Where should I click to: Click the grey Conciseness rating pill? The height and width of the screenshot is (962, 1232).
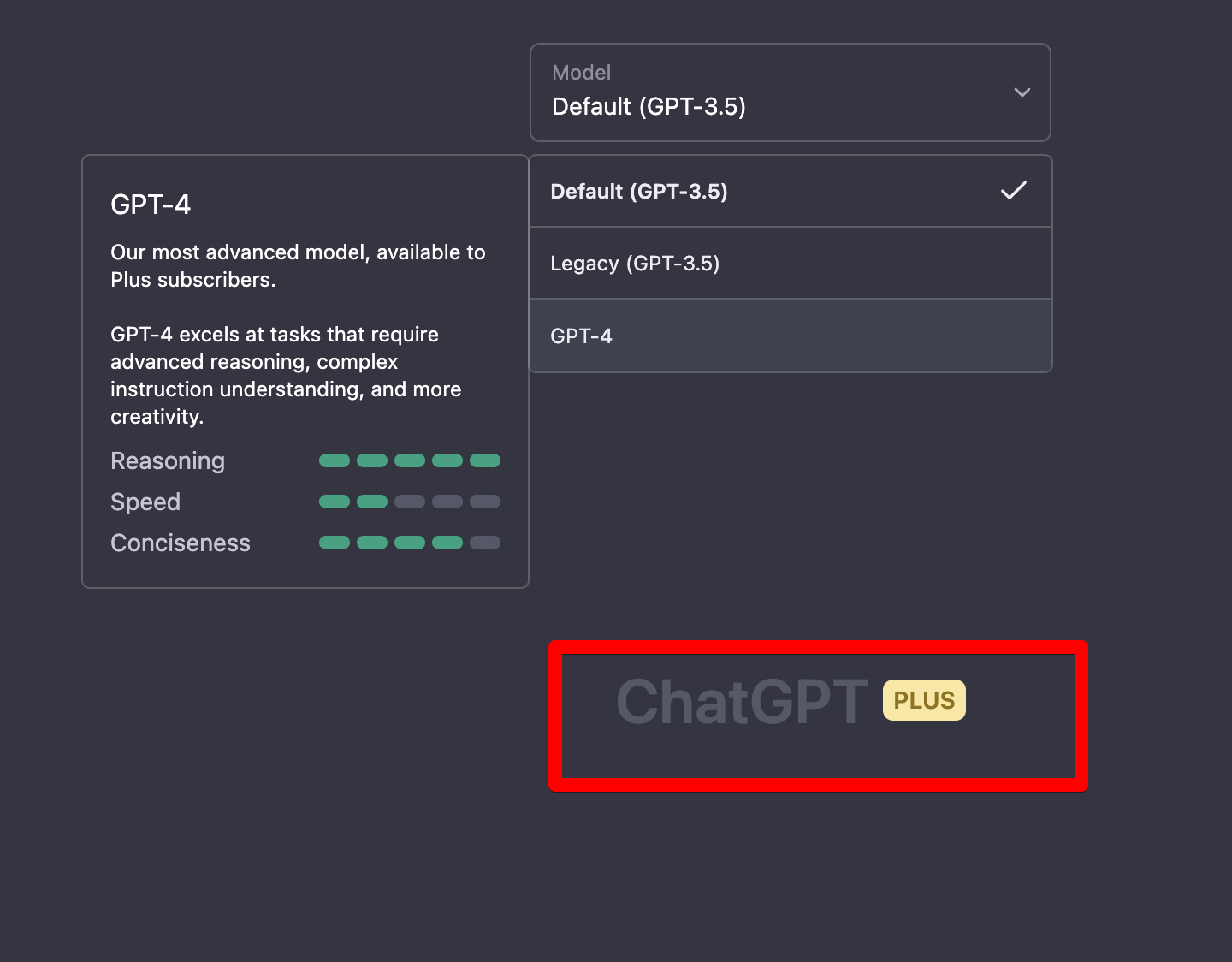pos(485,543)
